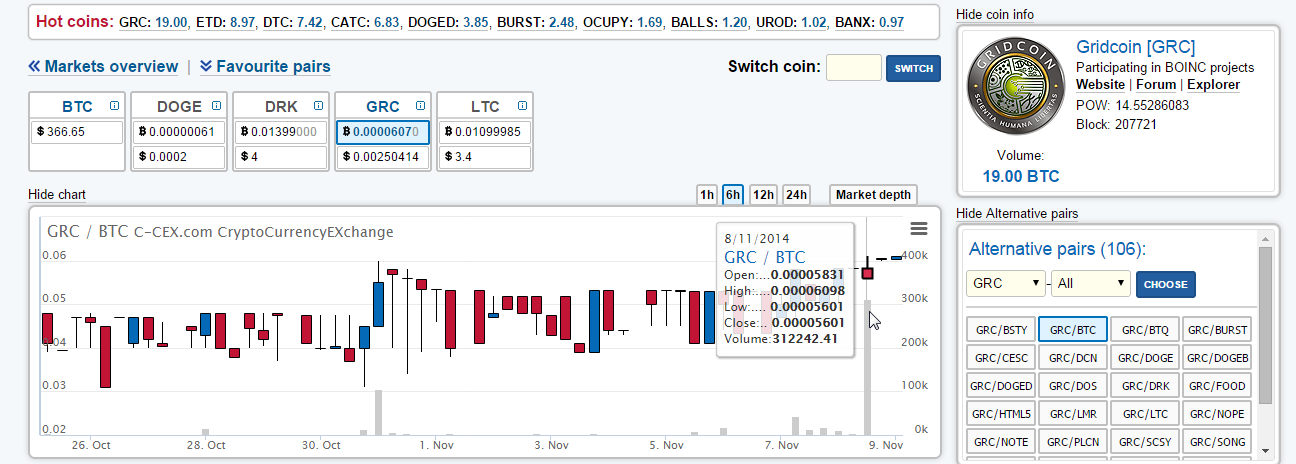Image resolution: width=1296 pixels, height=464 pixels.
Task: Select the DRK market tab
Action: point(281,106)
